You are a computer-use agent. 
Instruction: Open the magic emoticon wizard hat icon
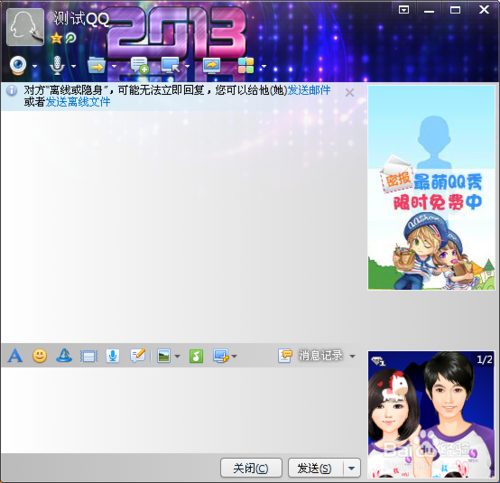64,356
